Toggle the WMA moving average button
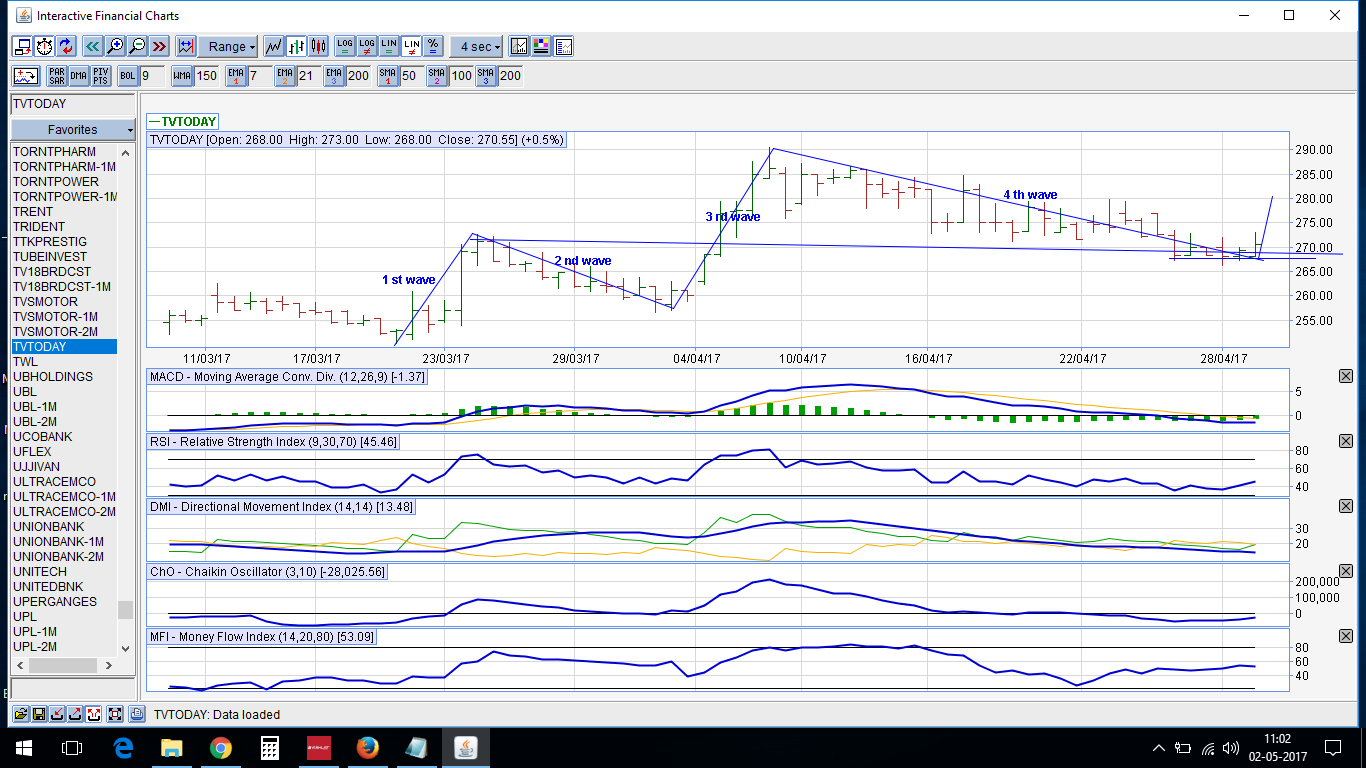Viewport: 1366px width, 768px height. [x=182, y=76]
